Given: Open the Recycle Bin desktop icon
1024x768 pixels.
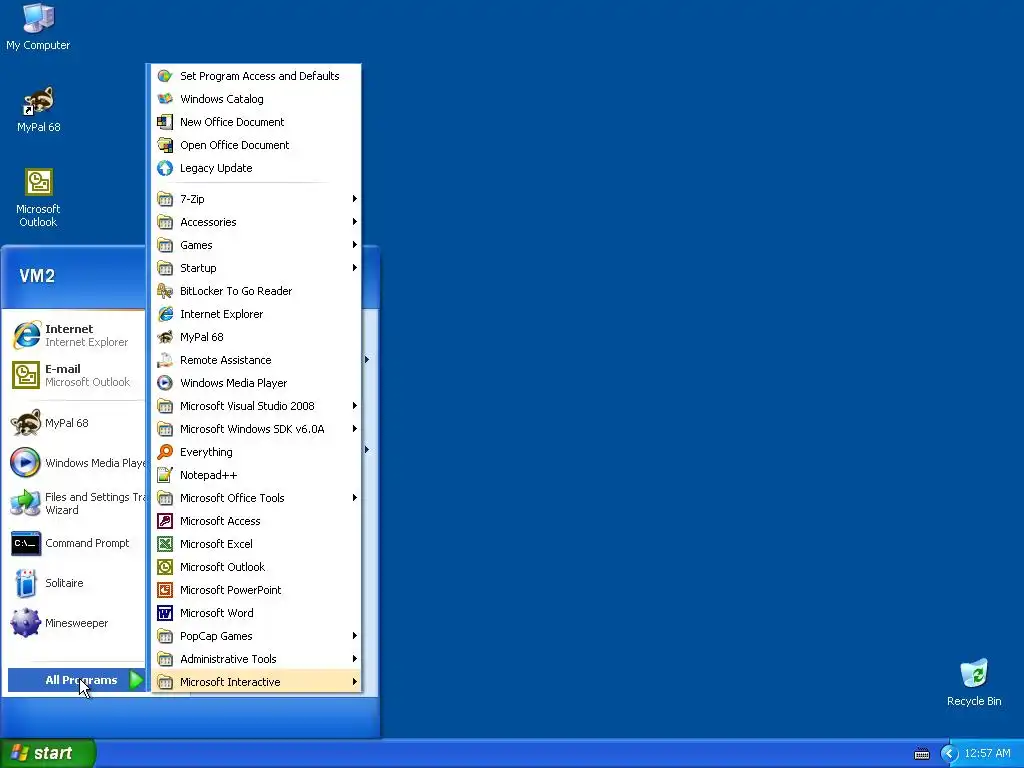Looking at the screenshot, I should (x=974, y=682).
